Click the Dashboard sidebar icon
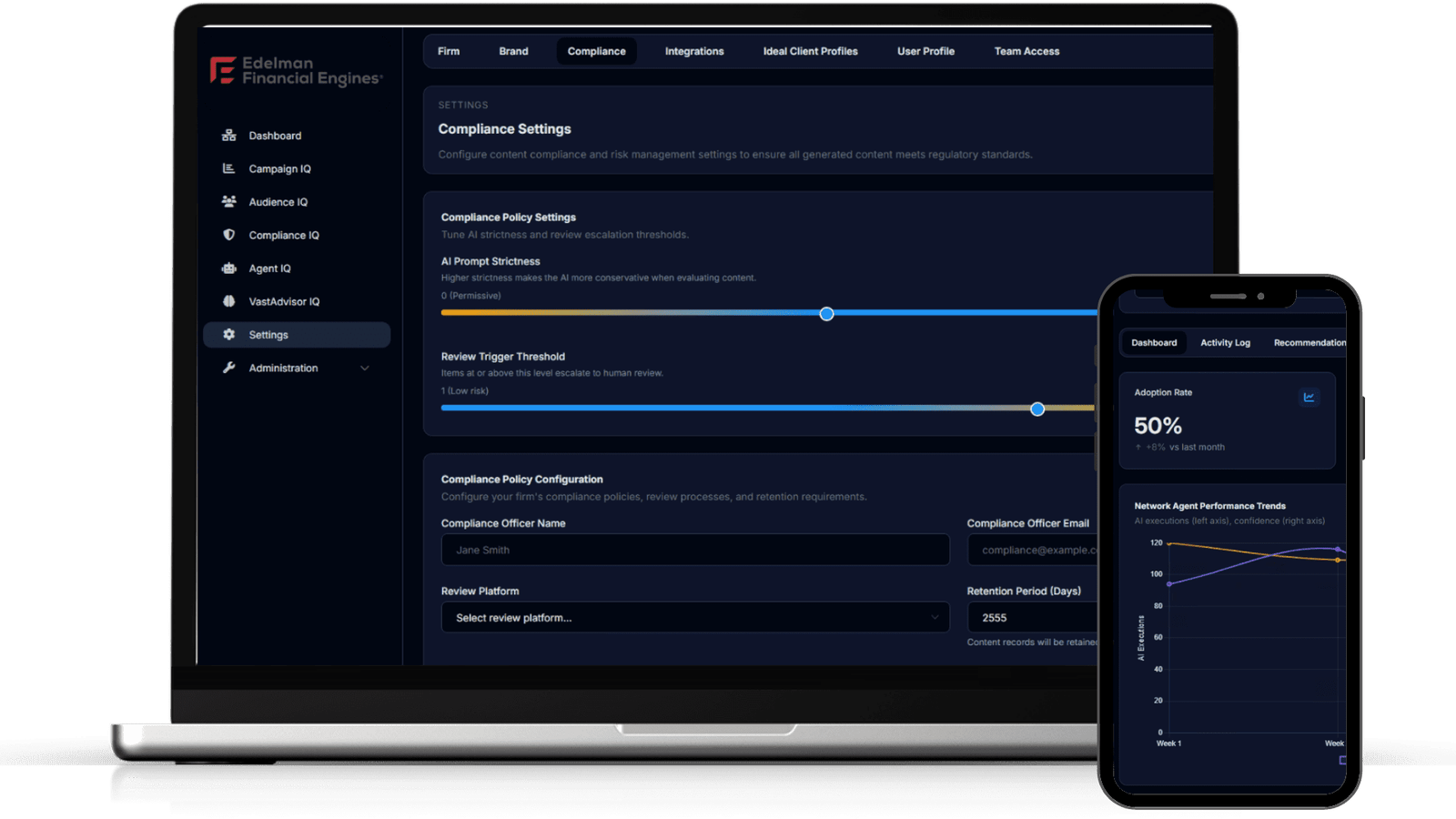 pyautogui.click(x=228, y=136)
